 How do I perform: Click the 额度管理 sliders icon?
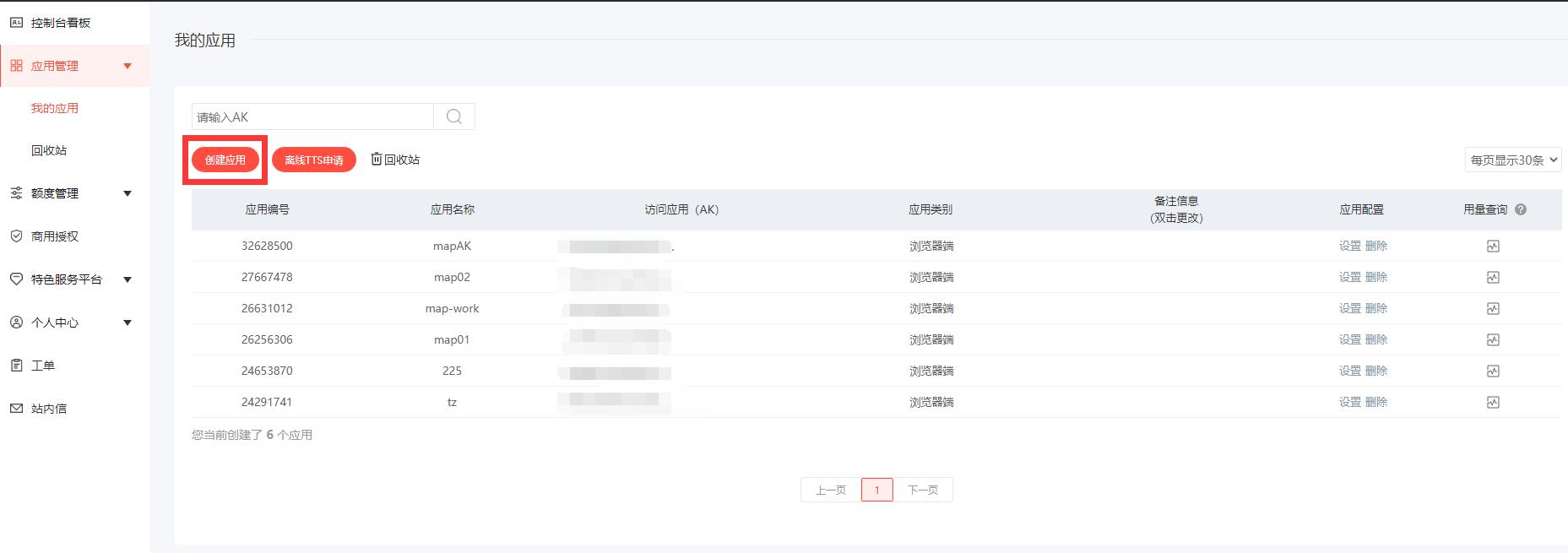(16, 193)
